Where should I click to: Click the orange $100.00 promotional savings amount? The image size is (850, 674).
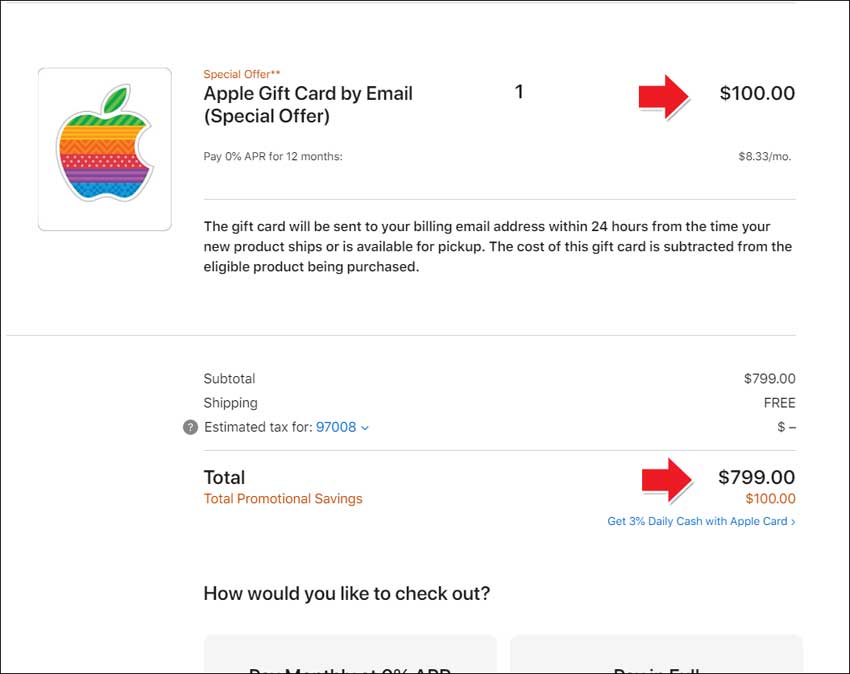click(770, 499)
